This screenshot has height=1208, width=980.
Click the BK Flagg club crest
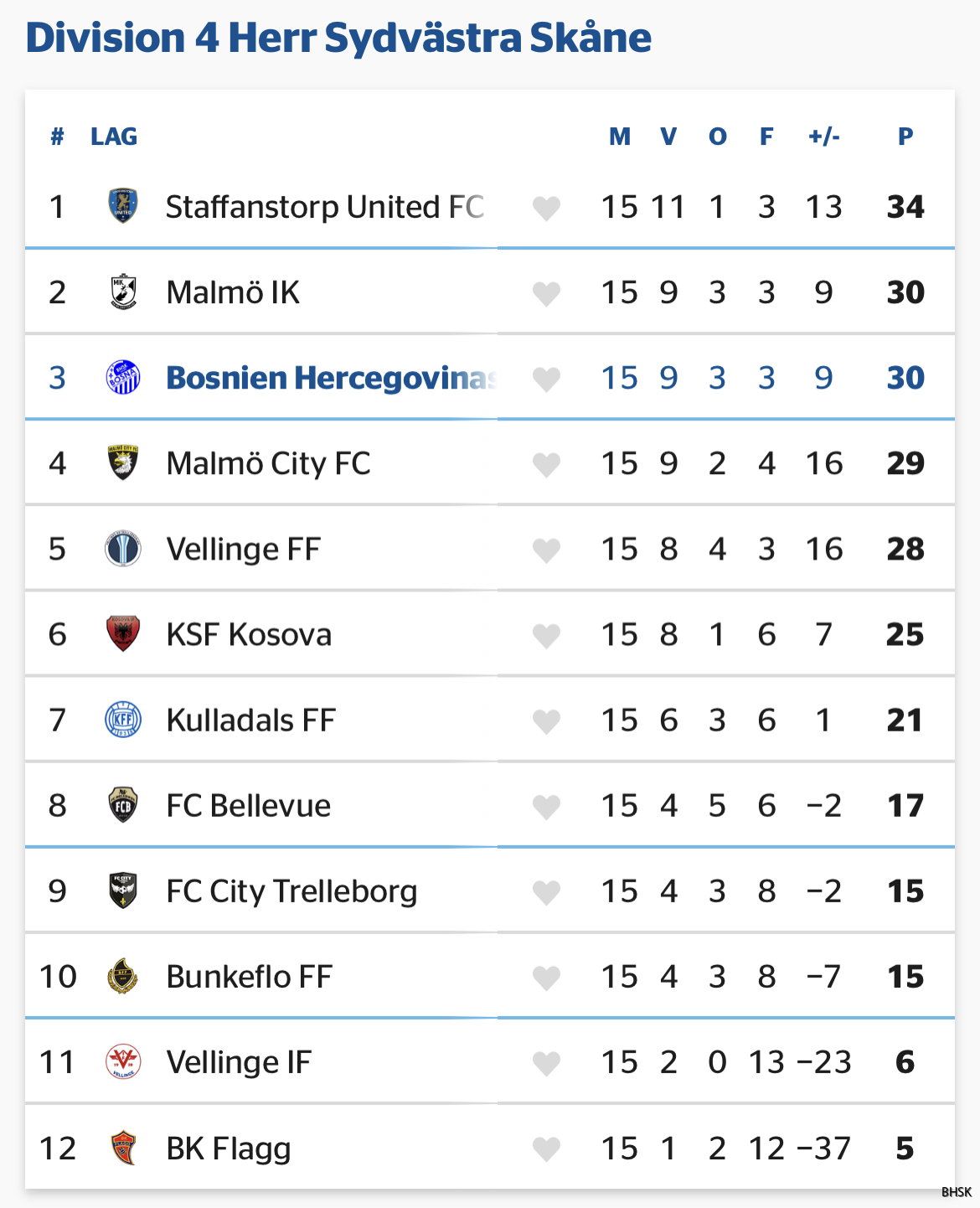tap(123, 1148)
